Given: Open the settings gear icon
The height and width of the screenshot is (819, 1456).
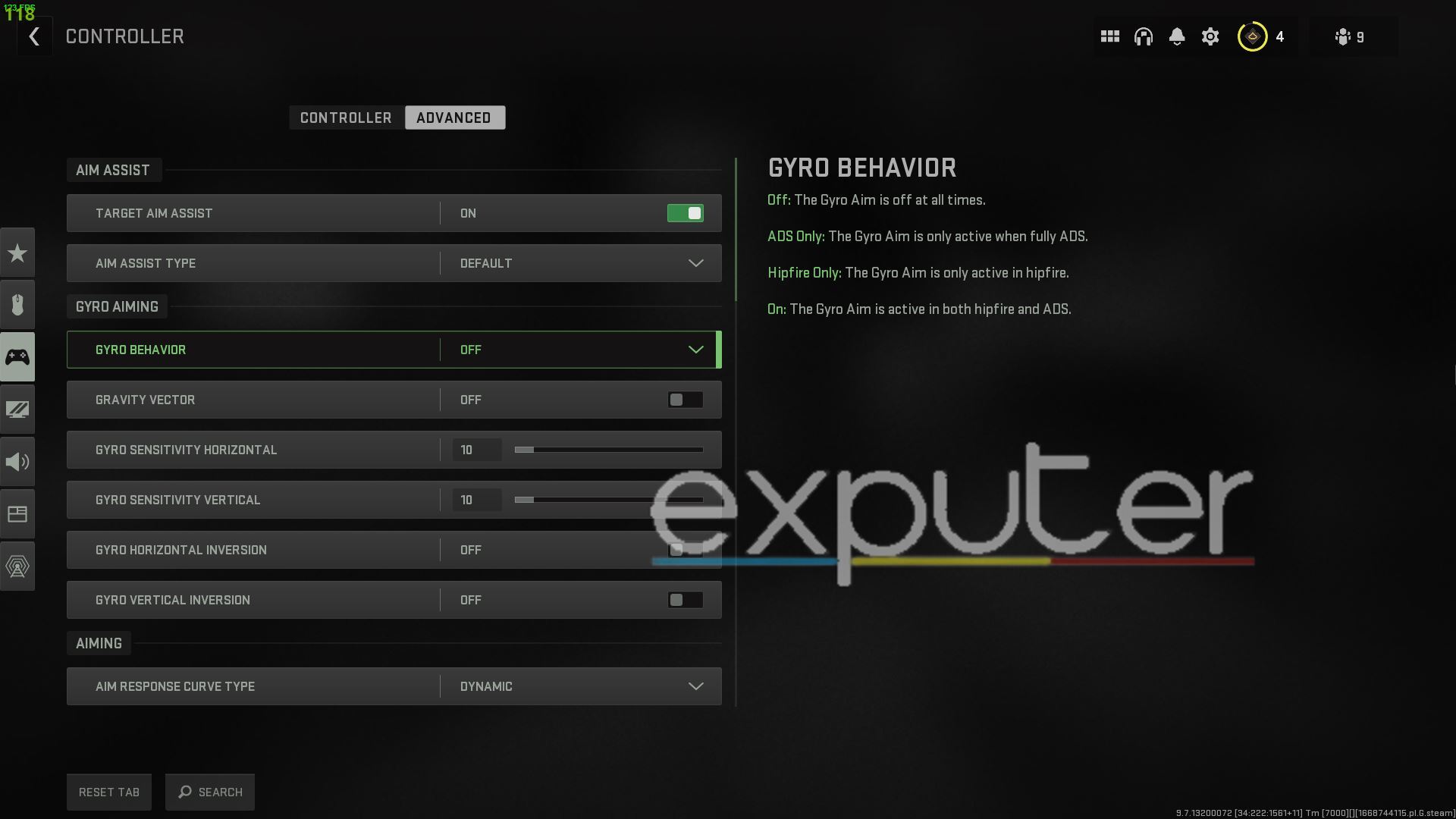Looking at the screenshot, I should (x=1211, y=37).
